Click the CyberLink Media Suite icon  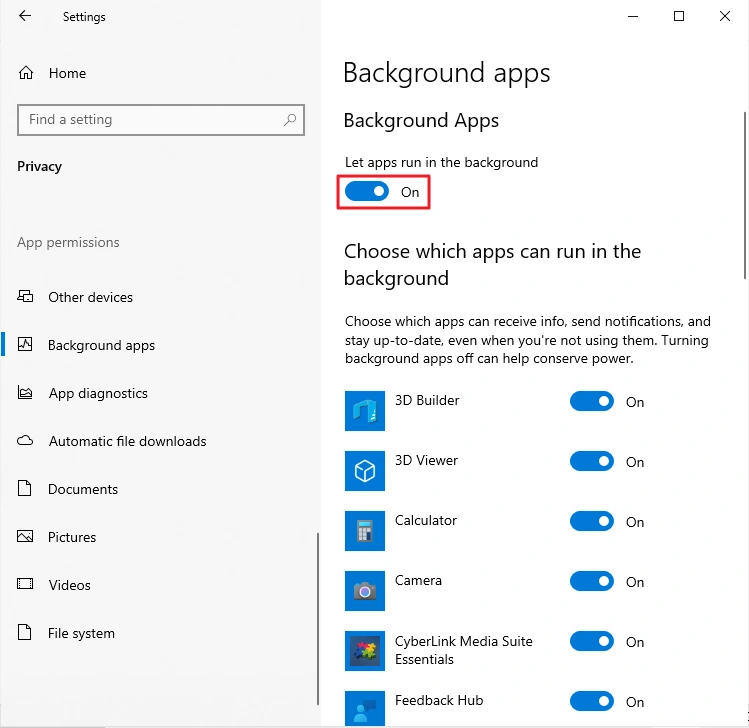(x=365, y=651)
